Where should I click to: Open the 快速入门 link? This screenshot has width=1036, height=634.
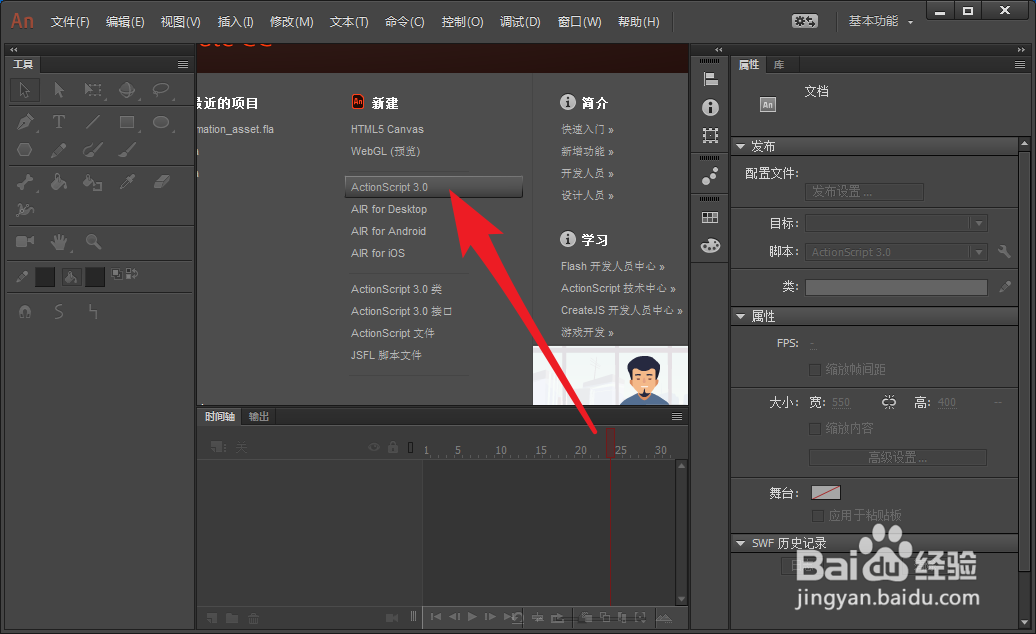click(x=587, y=129)
